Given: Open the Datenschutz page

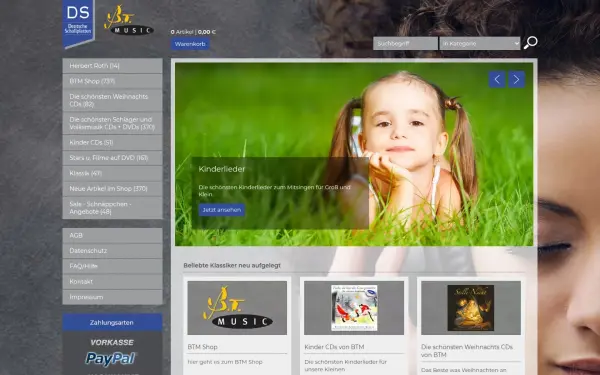Looking at the screenshot, I should pos(112,251).
